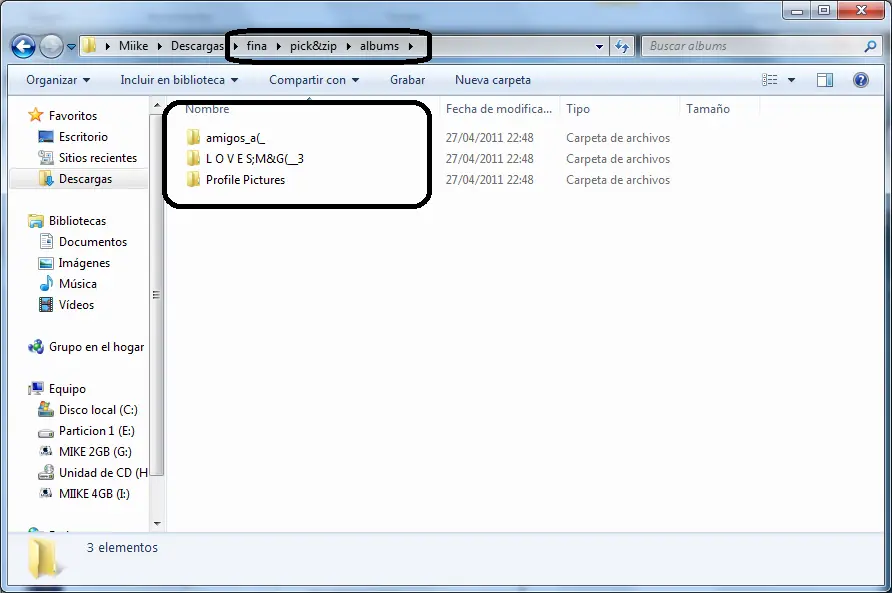The image size is (892, 593).
Task: Click Grabar in the toolbar
Action: coord(407,80)
